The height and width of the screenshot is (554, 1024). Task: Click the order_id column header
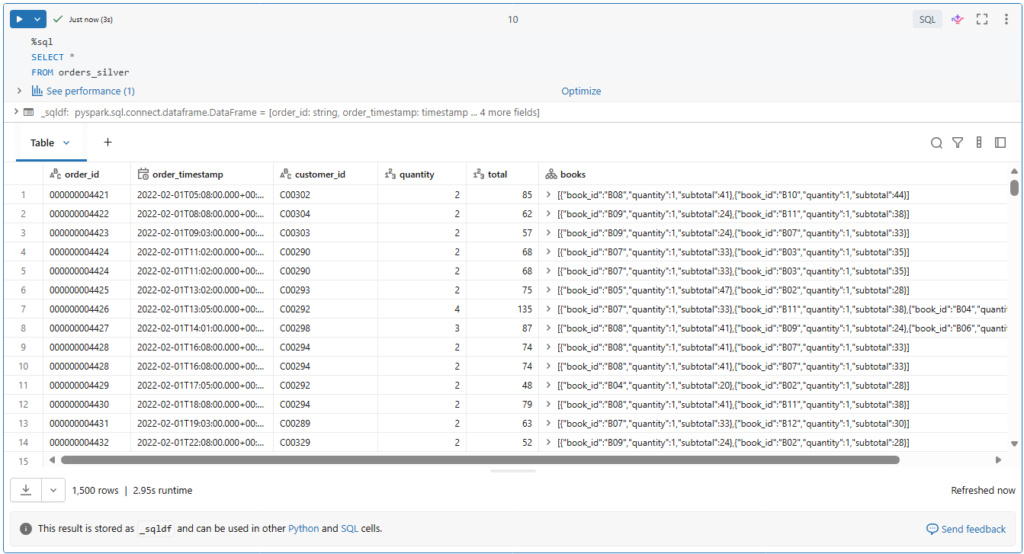coord(82,174)
